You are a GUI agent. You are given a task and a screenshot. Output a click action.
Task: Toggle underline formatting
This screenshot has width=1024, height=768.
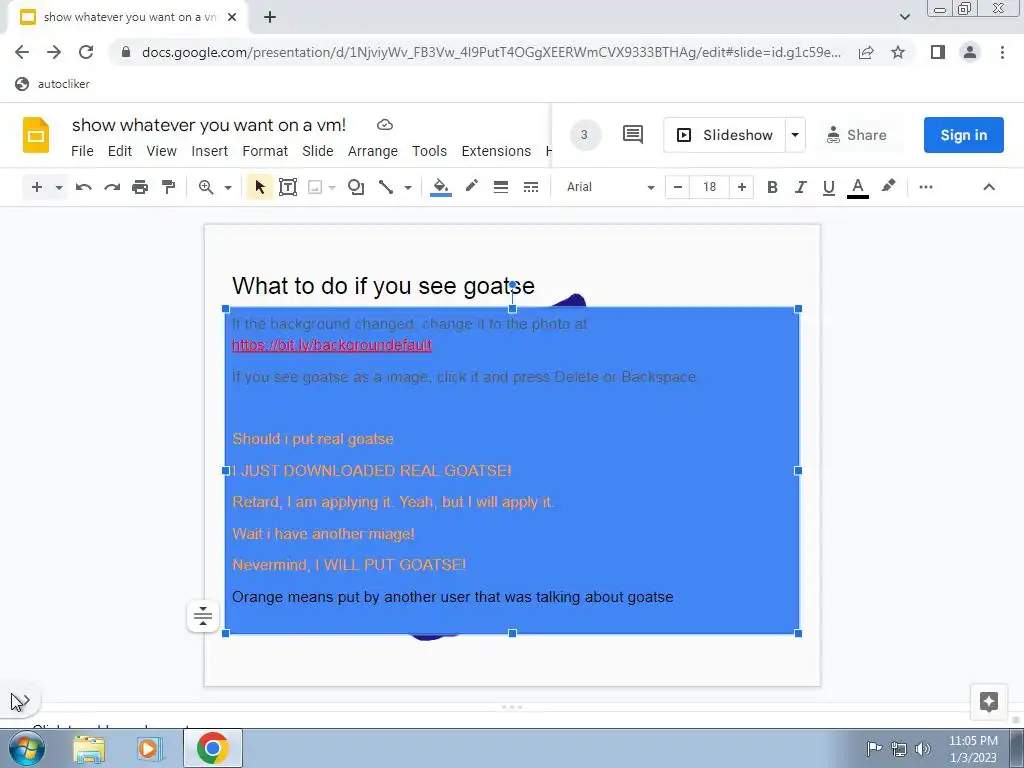point(829,187)
